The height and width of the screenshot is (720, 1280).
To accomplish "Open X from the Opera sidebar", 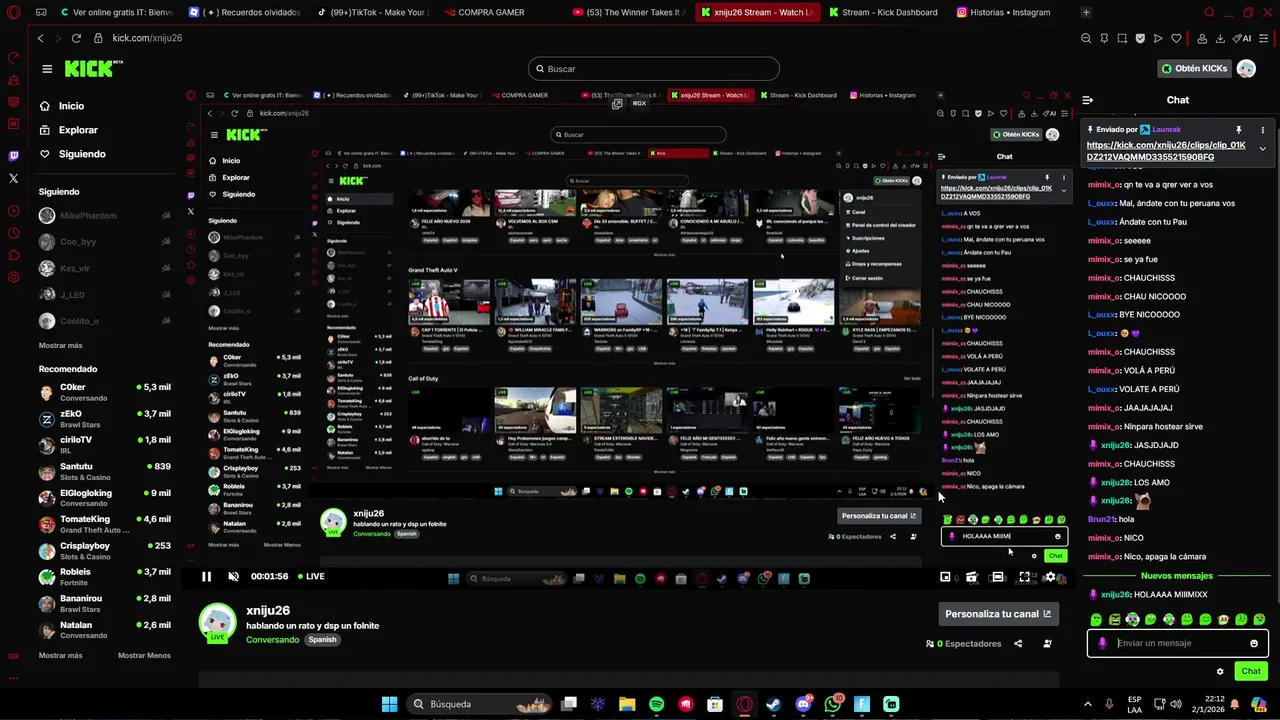I will point(13,178).
